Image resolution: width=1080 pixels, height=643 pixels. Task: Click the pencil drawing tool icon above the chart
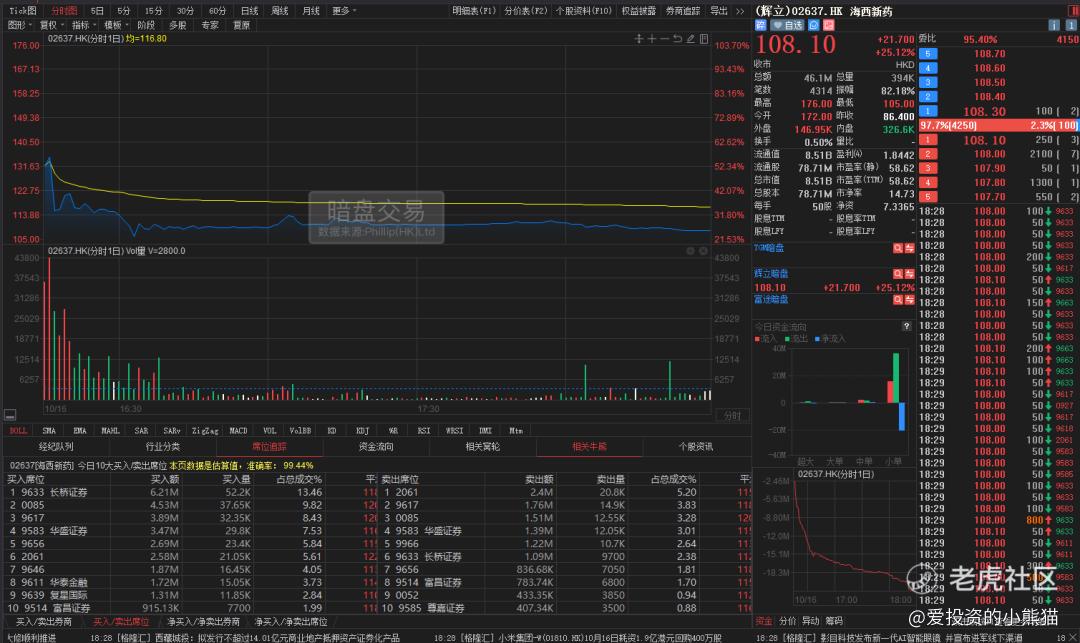[x=691, y=39]
